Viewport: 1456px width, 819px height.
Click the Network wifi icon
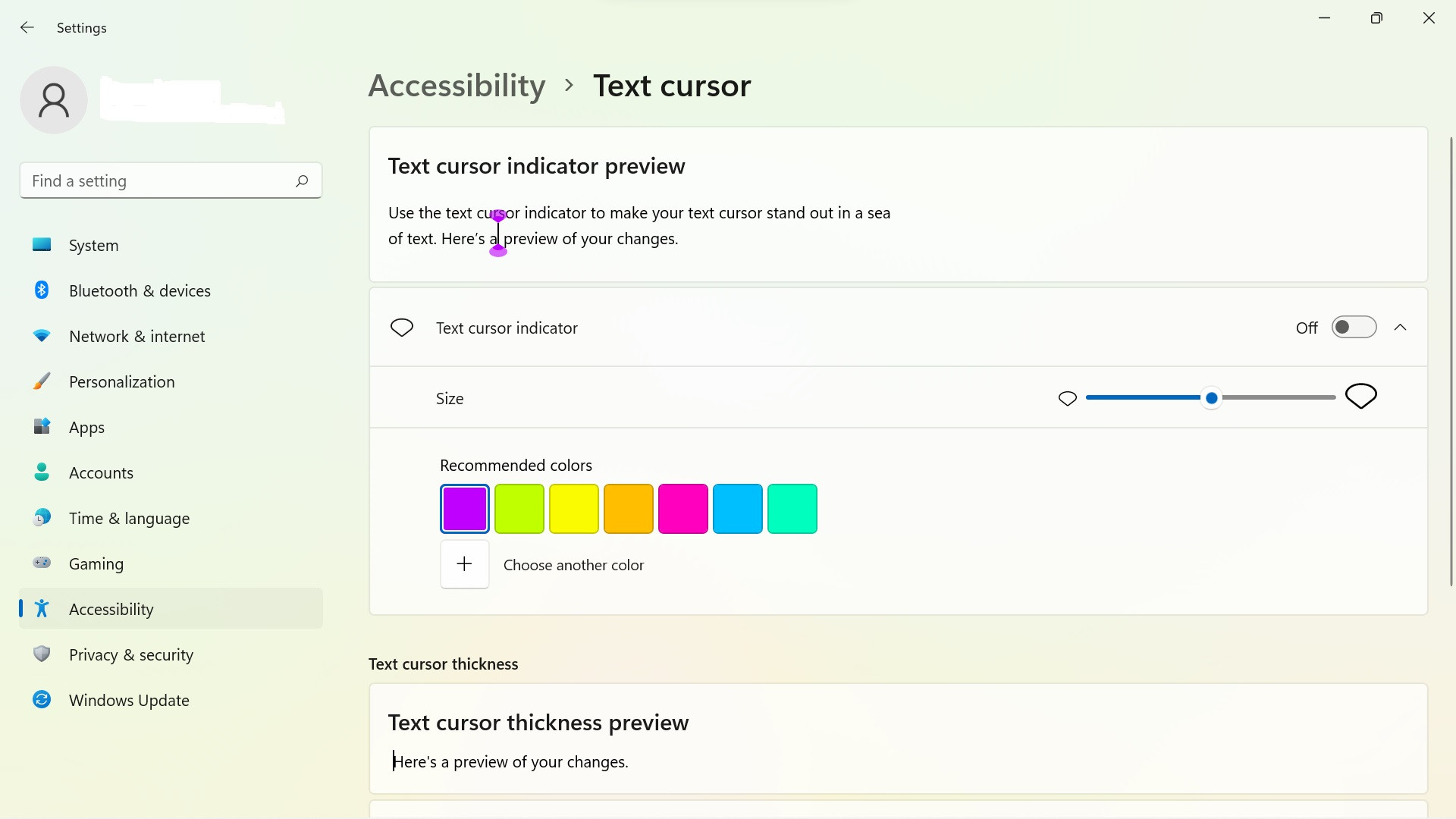[x=42, y=336]
